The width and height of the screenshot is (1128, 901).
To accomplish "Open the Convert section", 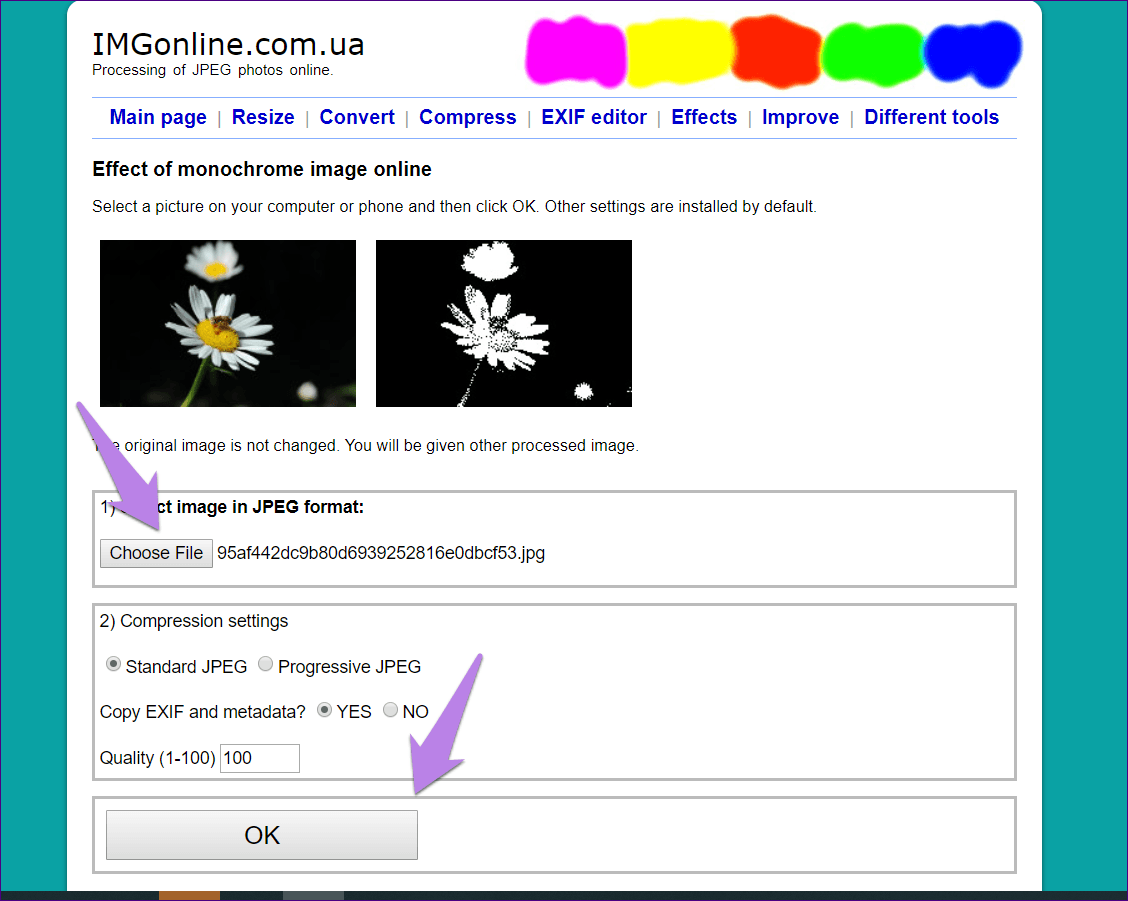I will [357, 117].
